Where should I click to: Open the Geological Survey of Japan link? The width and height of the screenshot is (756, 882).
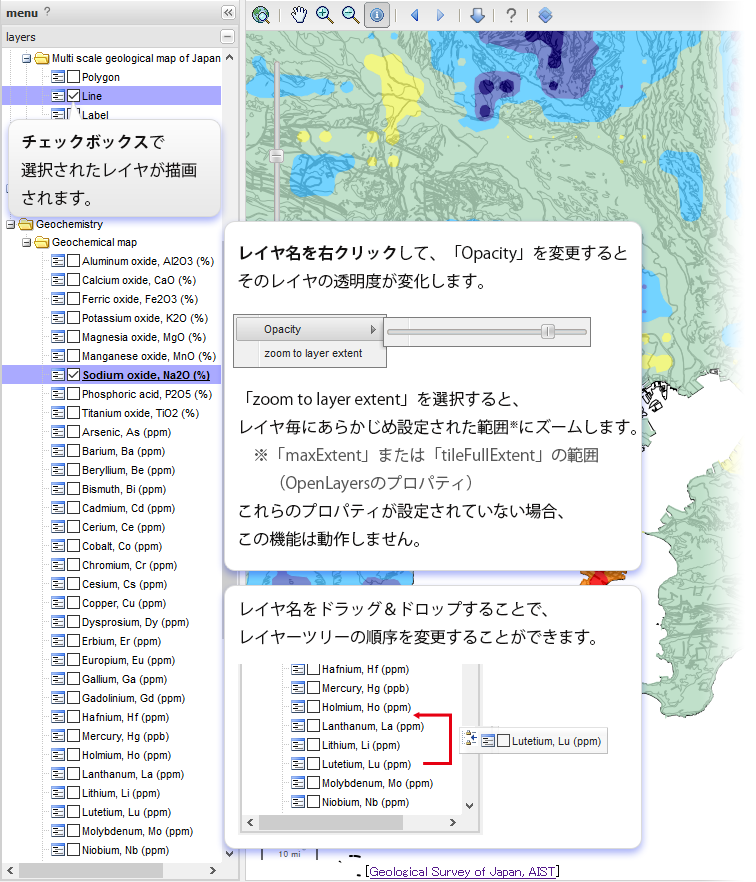click(x=461, y=871)
